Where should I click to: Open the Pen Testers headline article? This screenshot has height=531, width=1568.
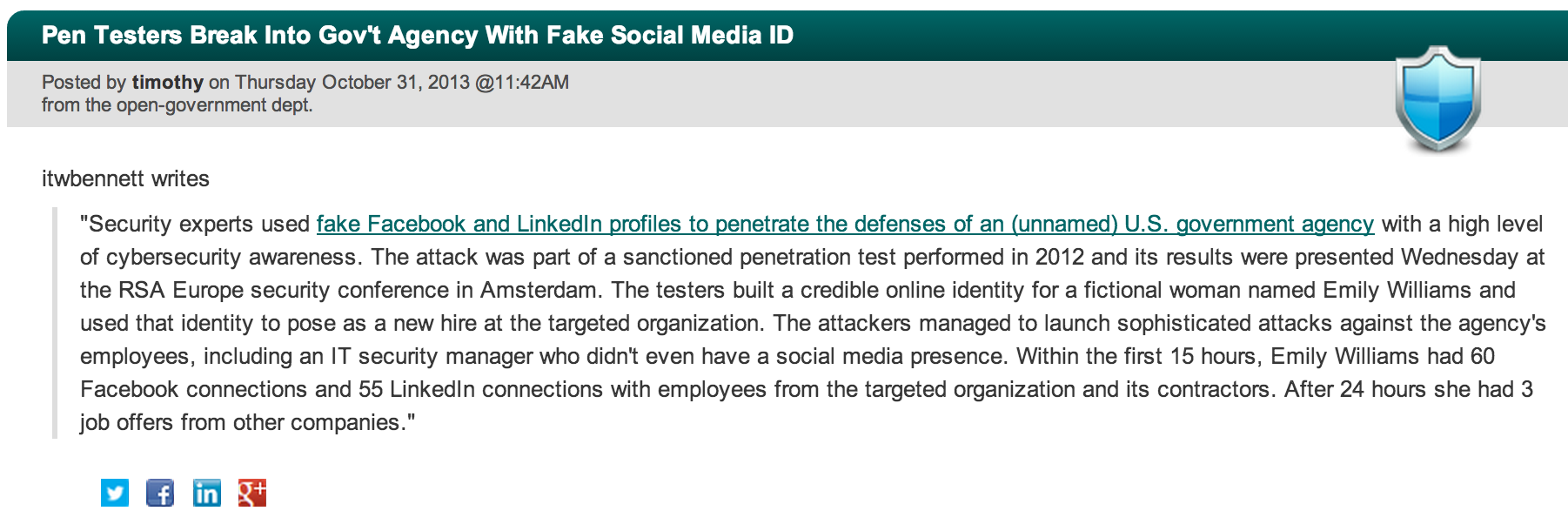[x=418, y=36]
